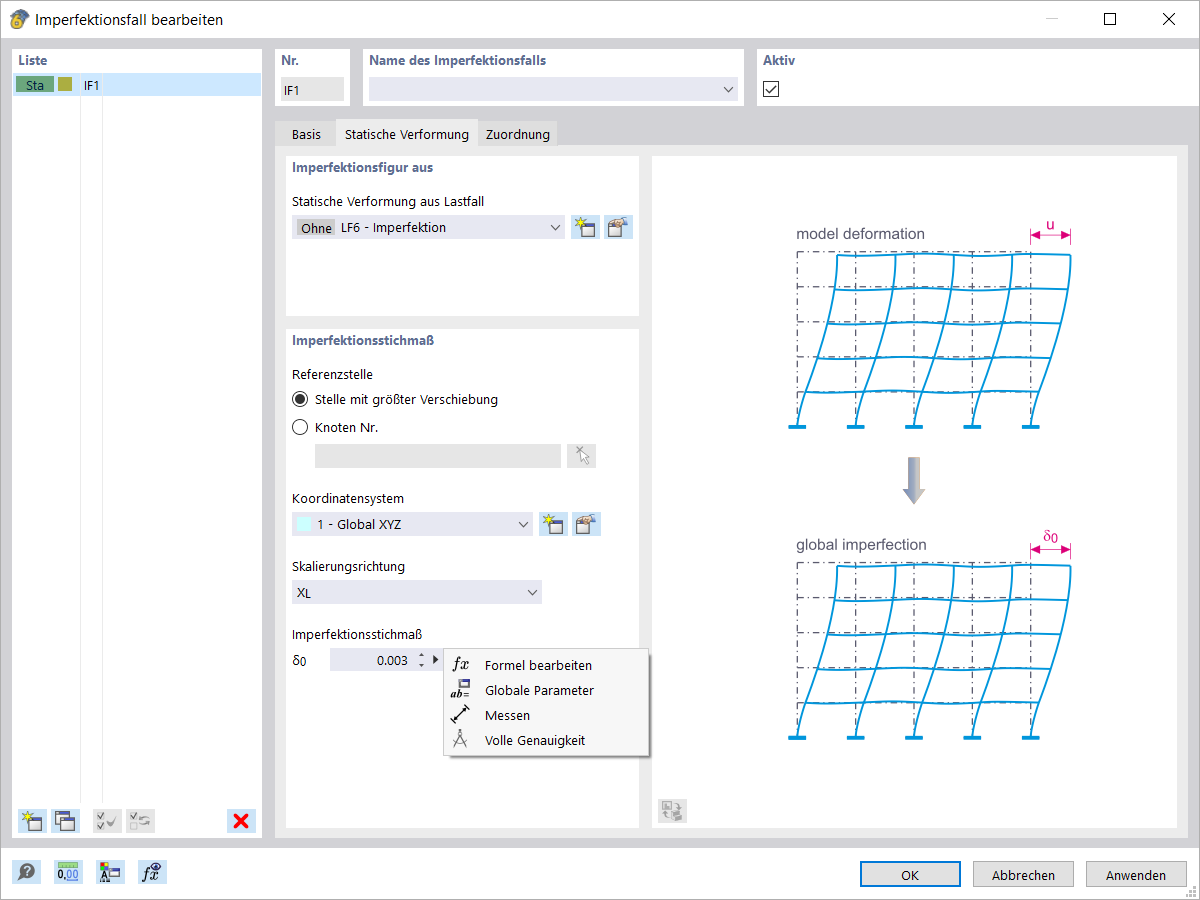Maximize the dialog window
This screenshot has width=1200, height=900.
coord(1110,19)
